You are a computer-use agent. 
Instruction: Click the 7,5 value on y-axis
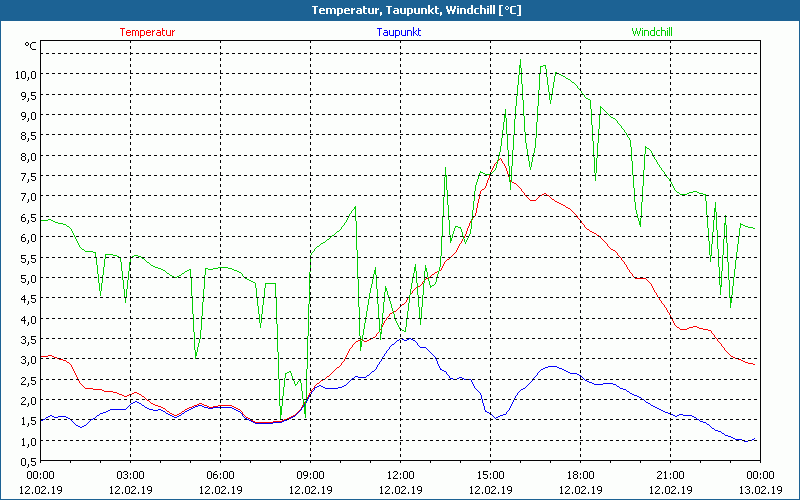(x=25, y=176)
